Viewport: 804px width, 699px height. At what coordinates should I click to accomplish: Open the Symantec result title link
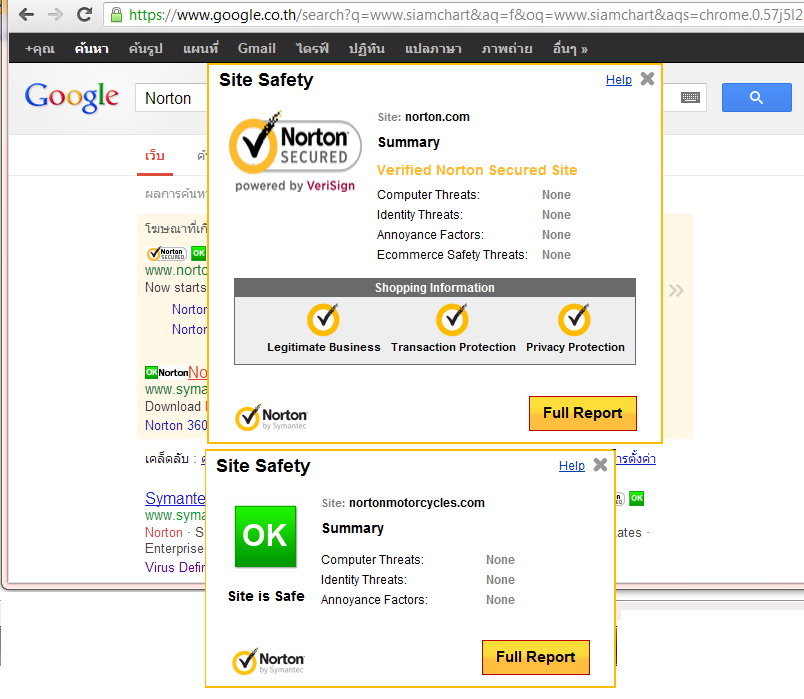175,498
